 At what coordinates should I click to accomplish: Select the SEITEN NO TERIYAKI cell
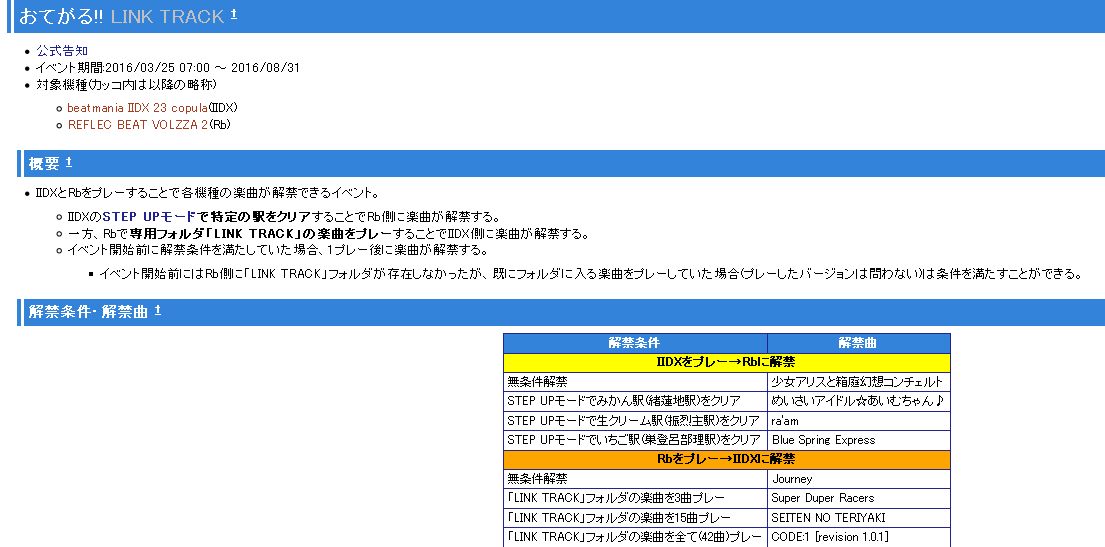click(859, 518)
